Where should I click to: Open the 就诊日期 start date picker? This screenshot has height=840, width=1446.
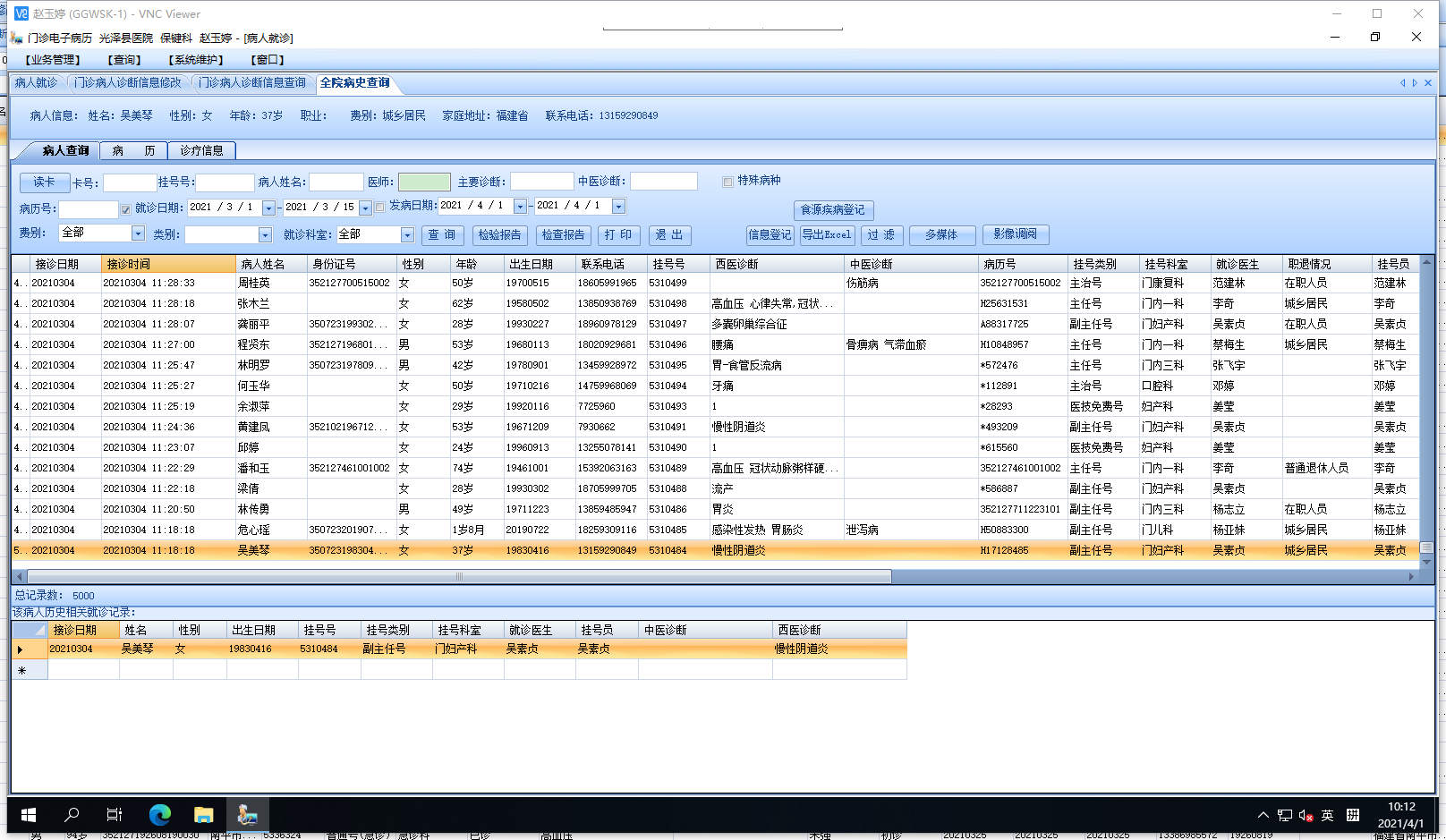(x=268, y=208)
